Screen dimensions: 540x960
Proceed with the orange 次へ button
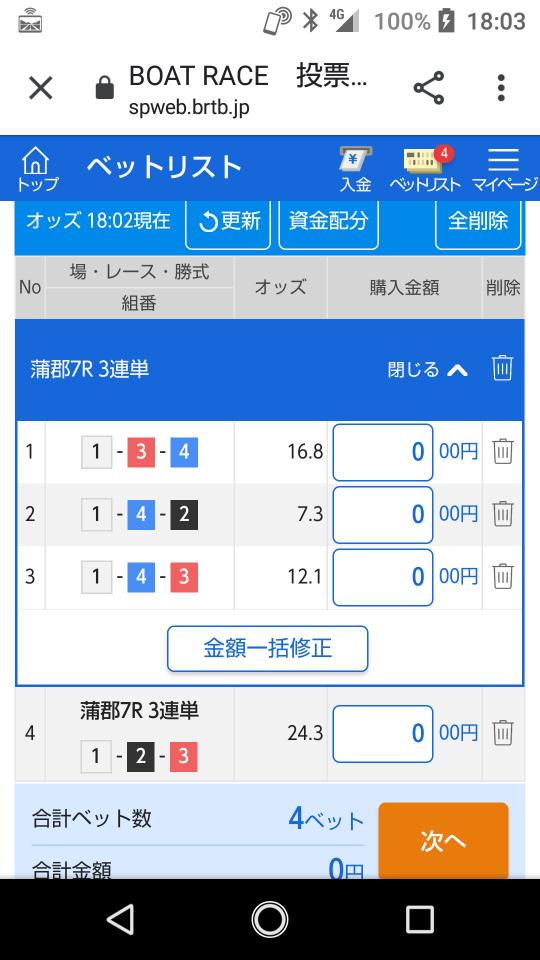click(443, 841)
